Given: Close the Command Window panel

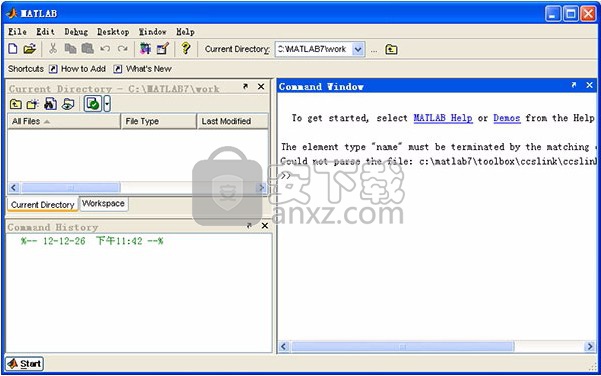Looking at the screenshot, I should (590, 85).
